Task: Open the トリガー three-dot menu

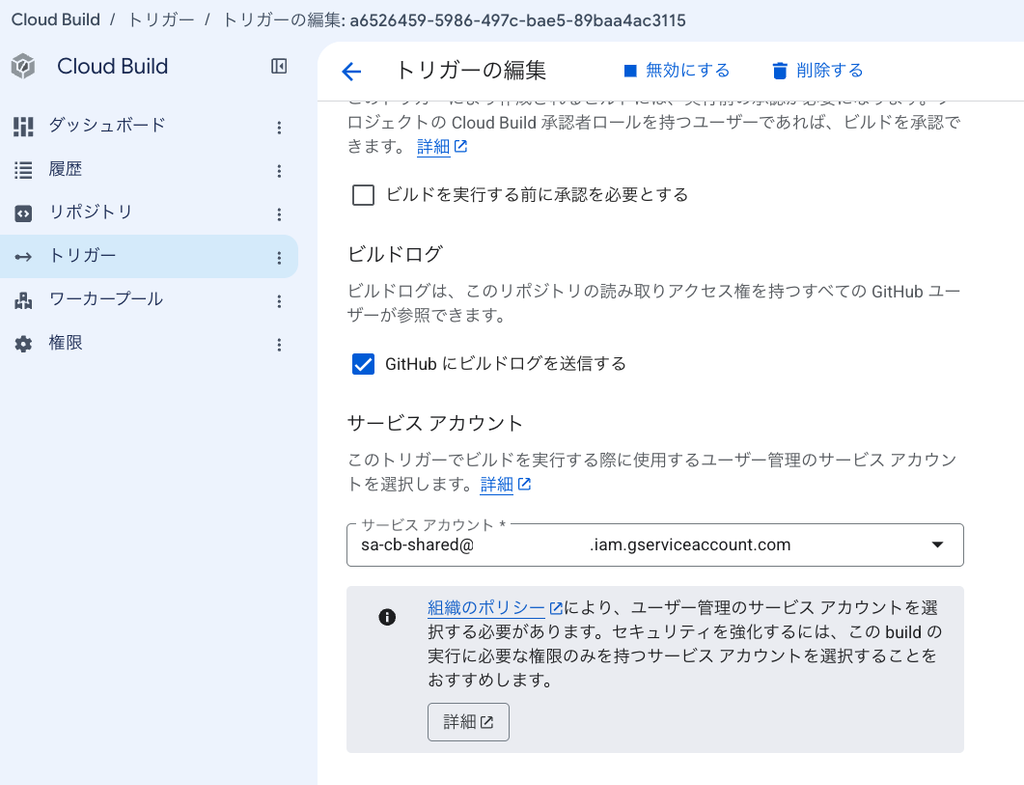Action: coord(279,258)
